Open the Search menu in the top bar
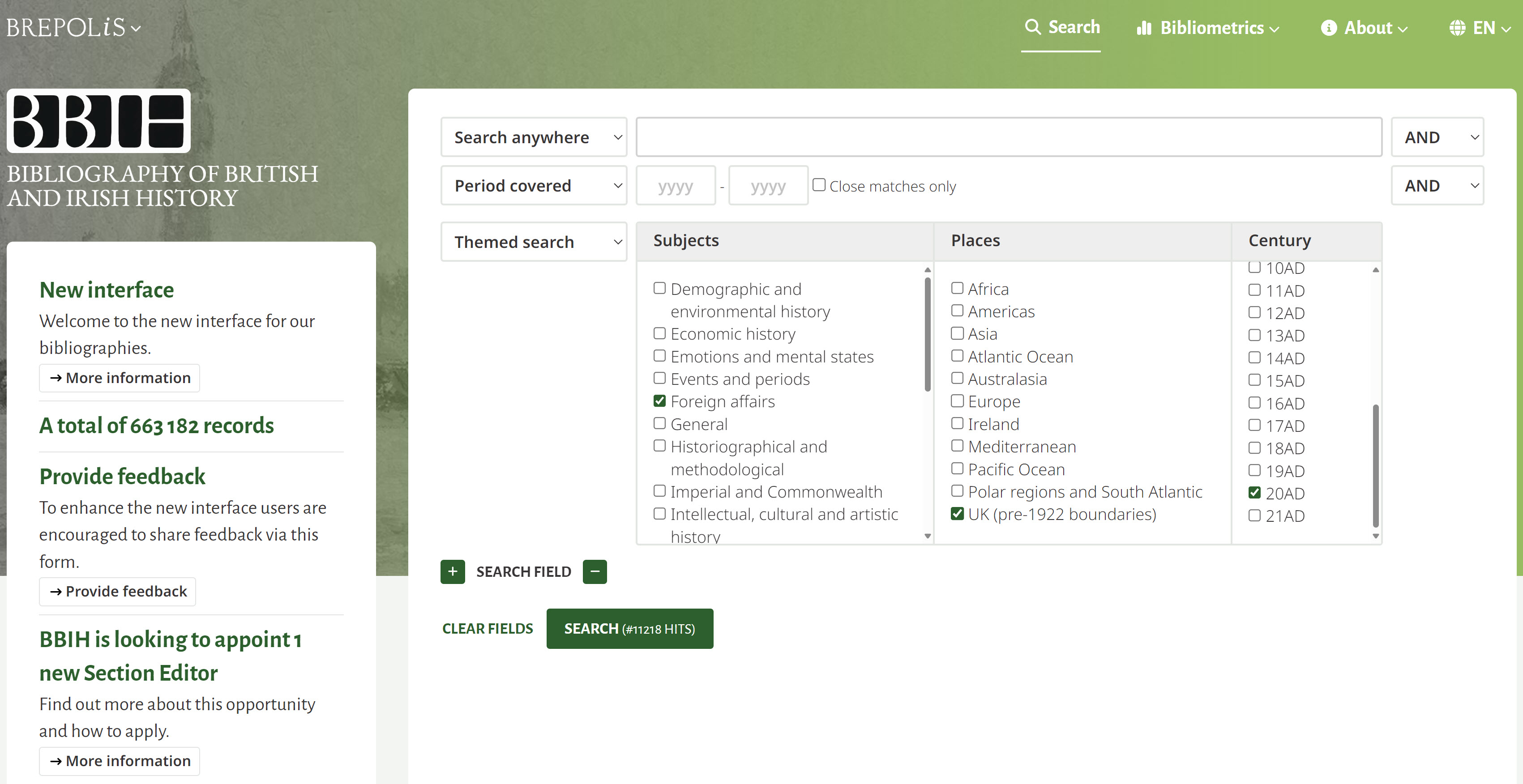 tap(1062, 26)
